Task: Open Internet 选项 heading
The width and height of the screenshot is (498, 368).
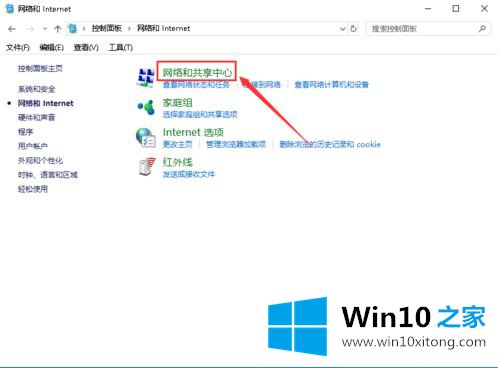Action: pos(193,132)
